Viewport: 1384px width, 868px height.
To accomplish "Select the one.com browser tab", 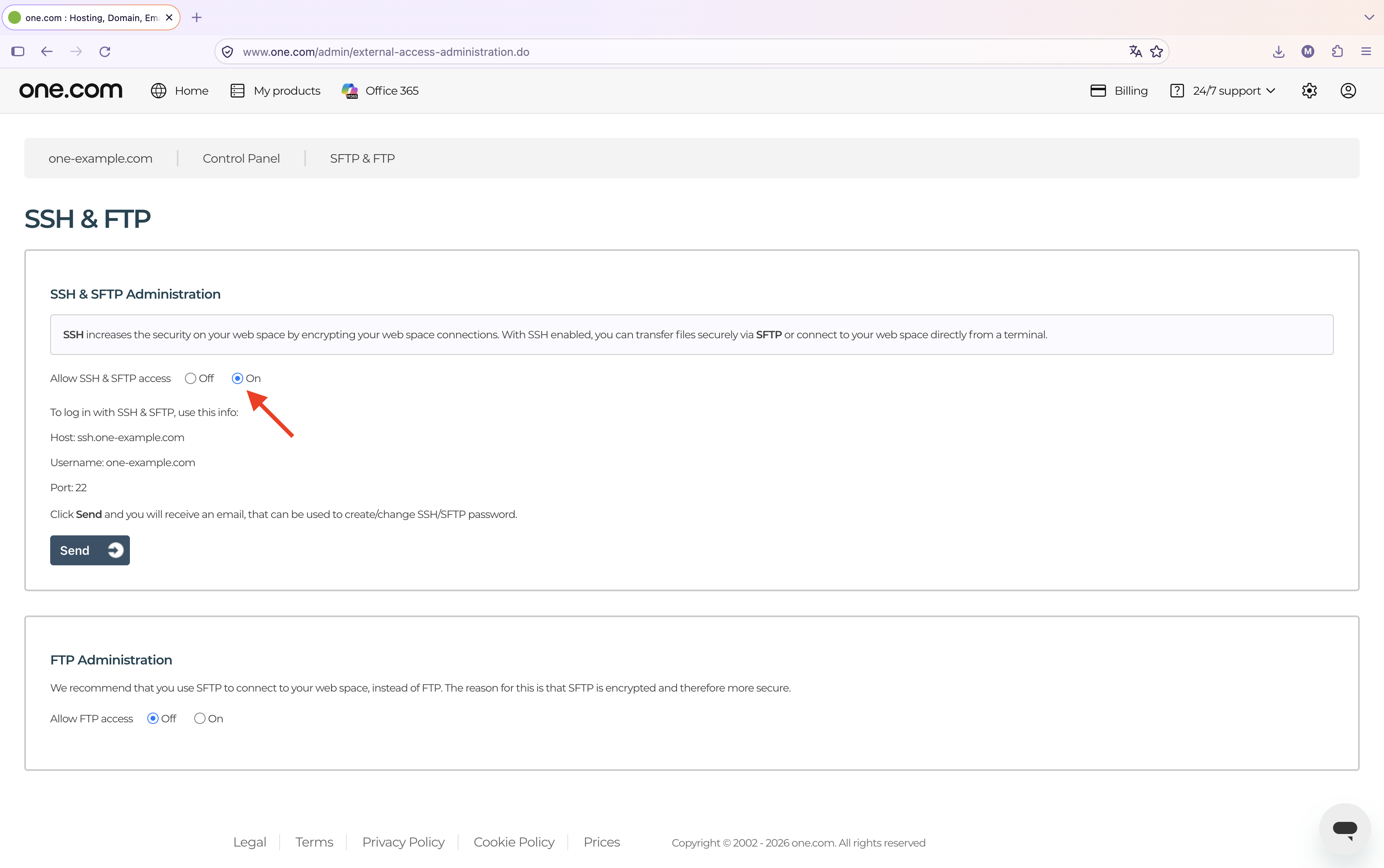I will tap(91, 18).
